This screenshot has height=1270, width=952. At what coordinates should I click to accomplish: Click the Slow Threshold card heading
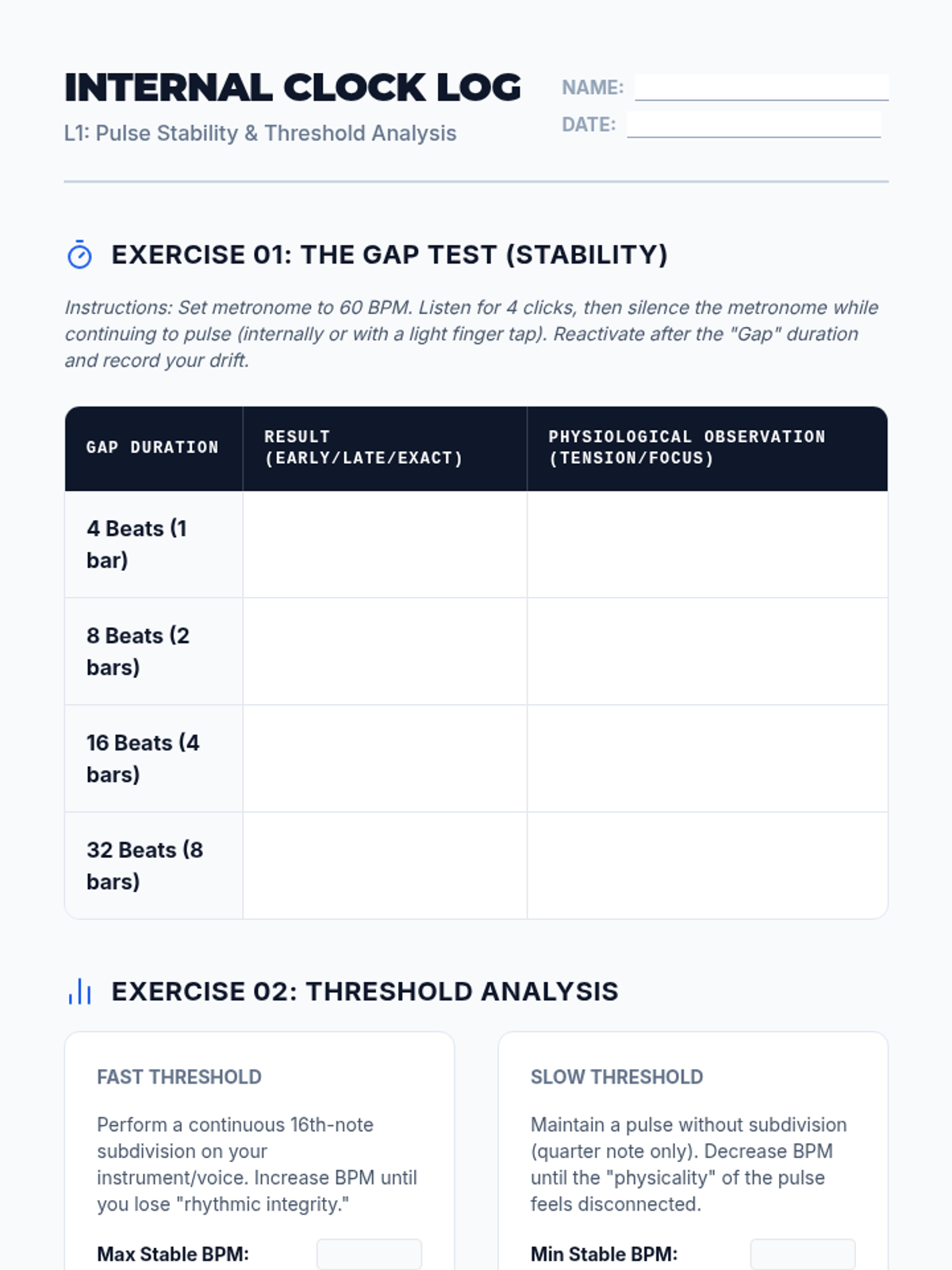(616, 1077)
